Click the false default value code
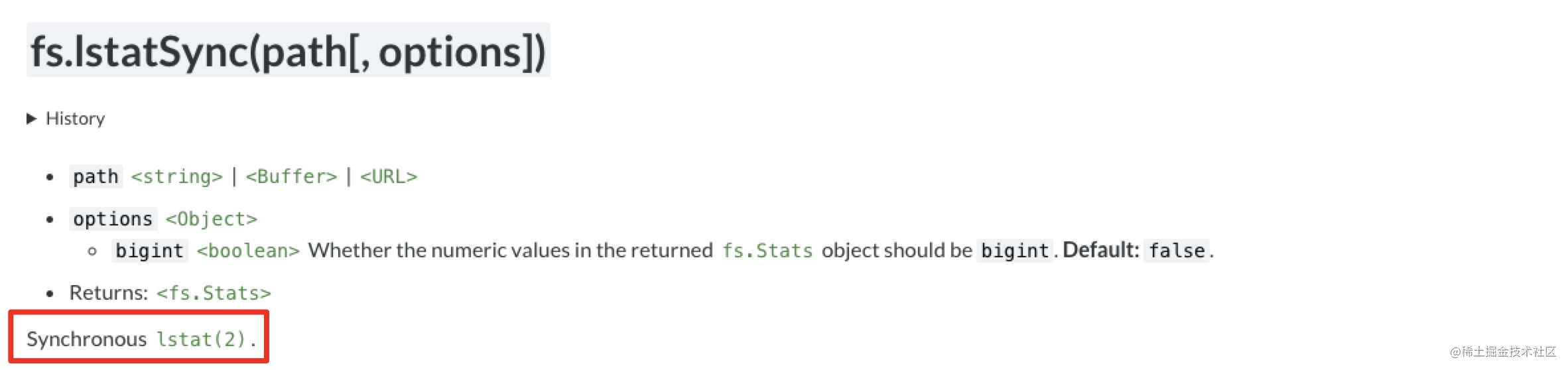1568x370 pixels. (x=1177, y=251)
